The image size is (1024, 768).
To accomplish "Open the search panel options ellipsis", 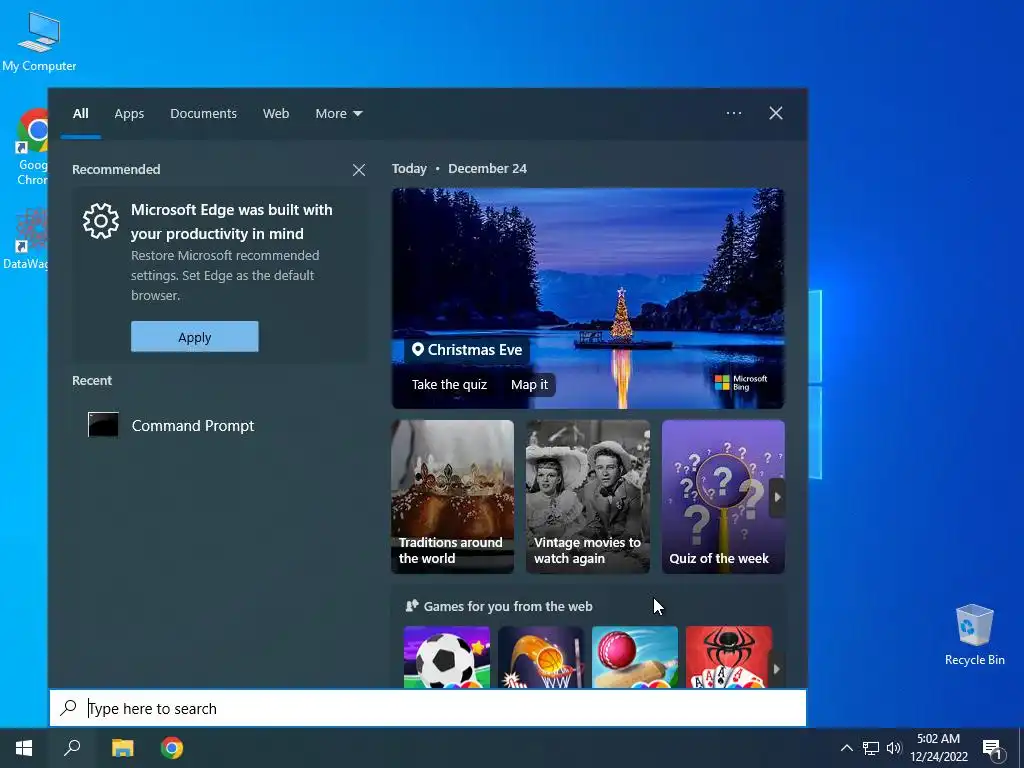I will coord(733,113).
